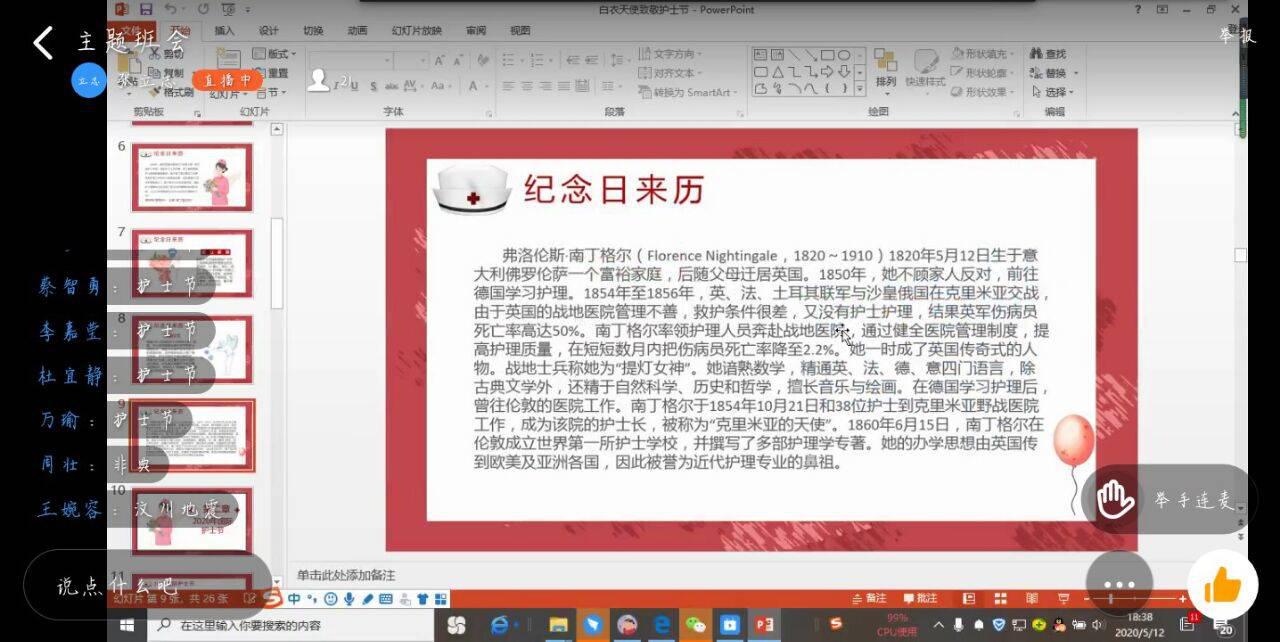Open the 切换 ribbon tab

tap(313, 30)
